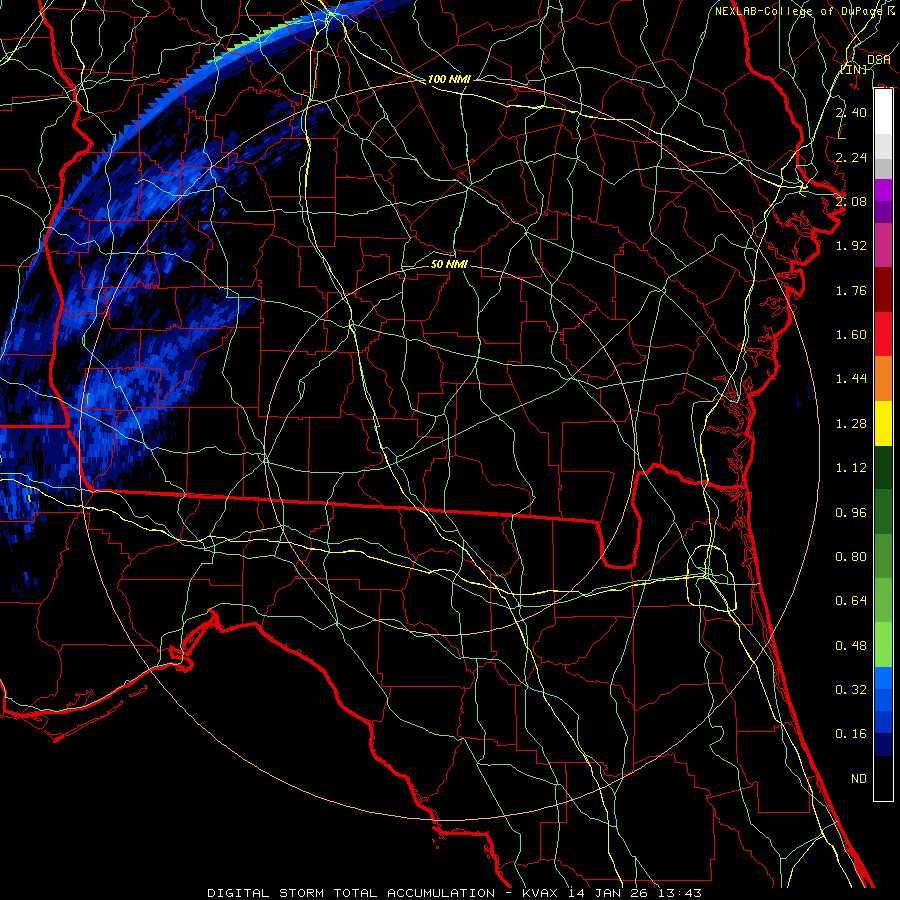Select the white swatch beside the 2.40 label
Viewport: 900px width, 900px height.
[x=883, y=112]
